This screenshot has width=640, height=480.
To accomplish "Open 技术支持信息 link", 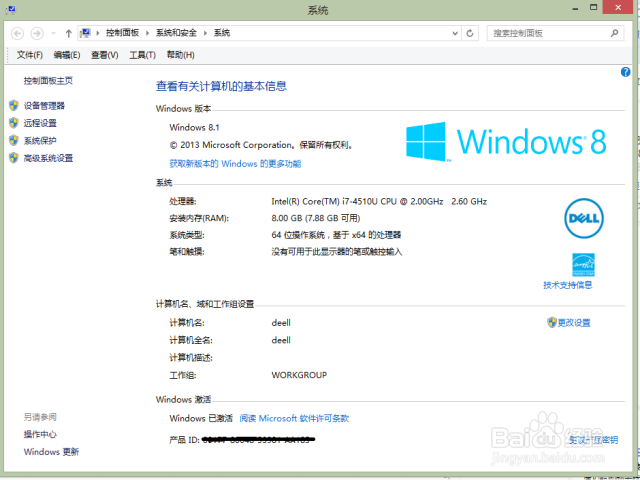I will click(x=568, y=285).
